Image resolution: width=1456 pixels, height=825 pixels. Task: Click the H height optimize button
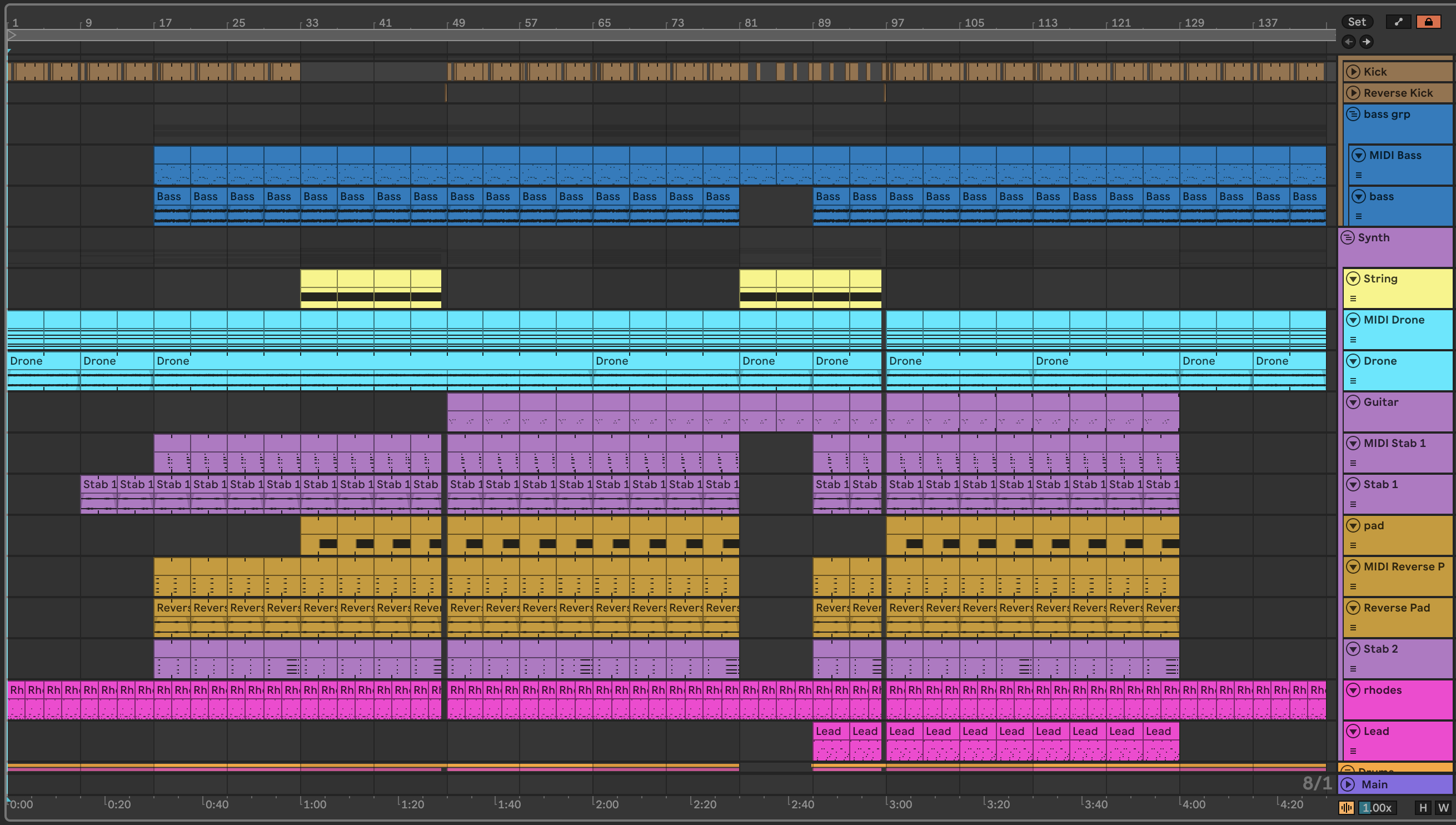[x=1423, y=808]
